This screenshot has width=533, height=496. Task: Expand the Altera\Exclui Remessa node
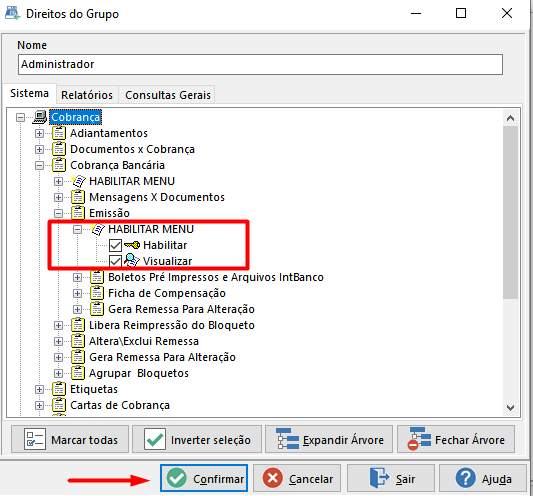58,341
